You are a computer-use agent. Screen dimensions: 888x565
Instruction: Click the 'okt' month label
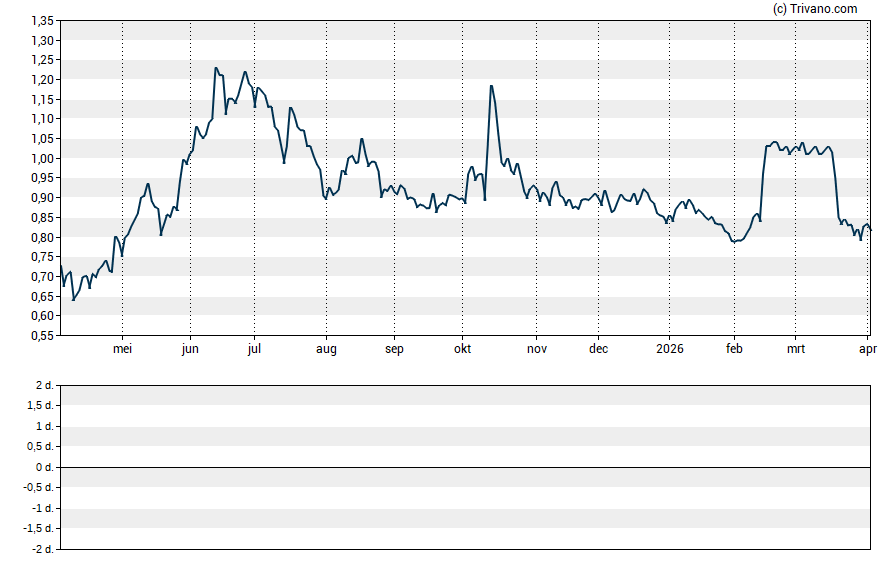pyautogui.click(x=462, y=349)
